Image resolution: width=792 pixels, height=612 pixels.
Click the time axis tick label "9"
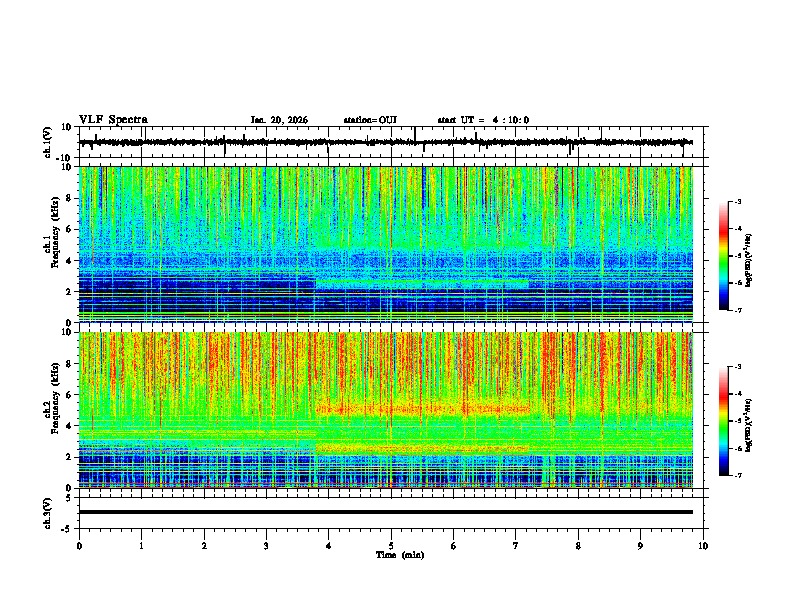(x=640, y=546)
